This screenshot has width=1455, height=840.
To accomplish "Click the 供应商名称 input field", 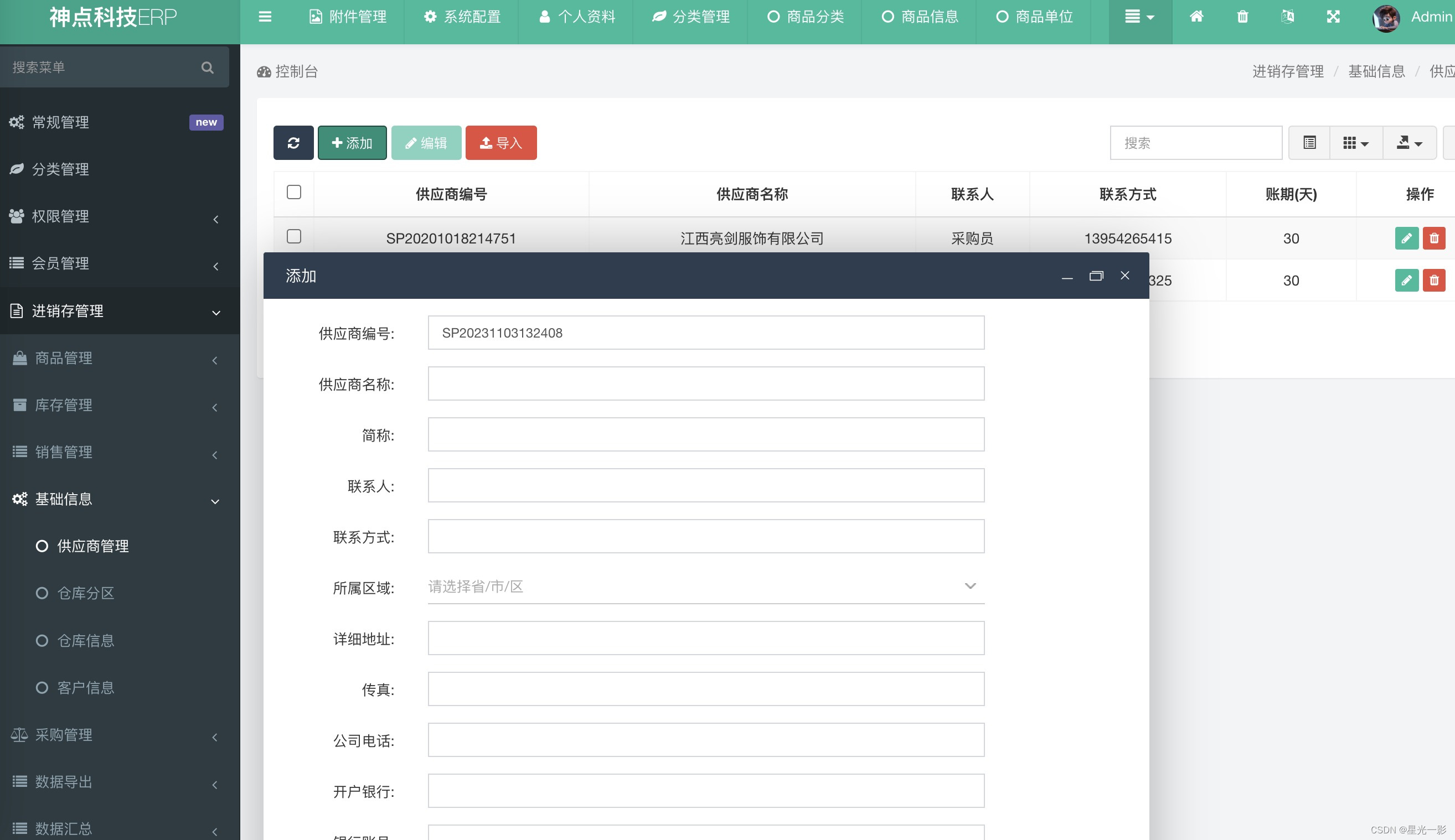I will coord(705,383).
